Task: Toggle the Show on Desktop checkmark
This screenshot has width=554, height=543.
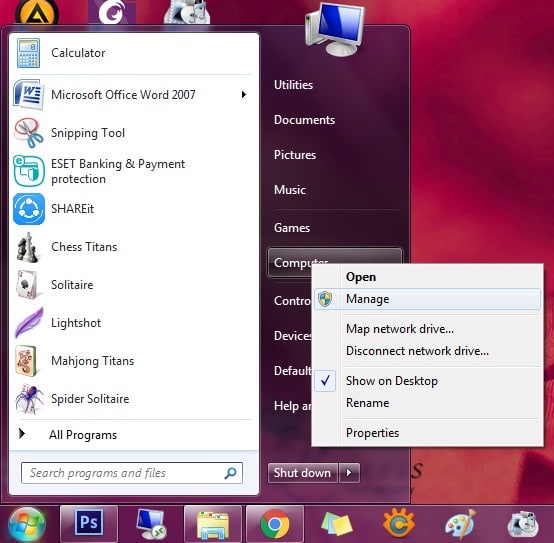Action: tap(325, 381)
